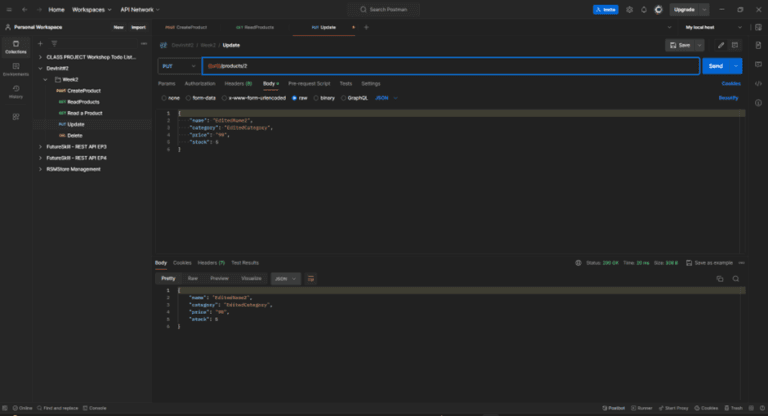
Task: Switch to the Authorization tab
Action: coord(200,84)
